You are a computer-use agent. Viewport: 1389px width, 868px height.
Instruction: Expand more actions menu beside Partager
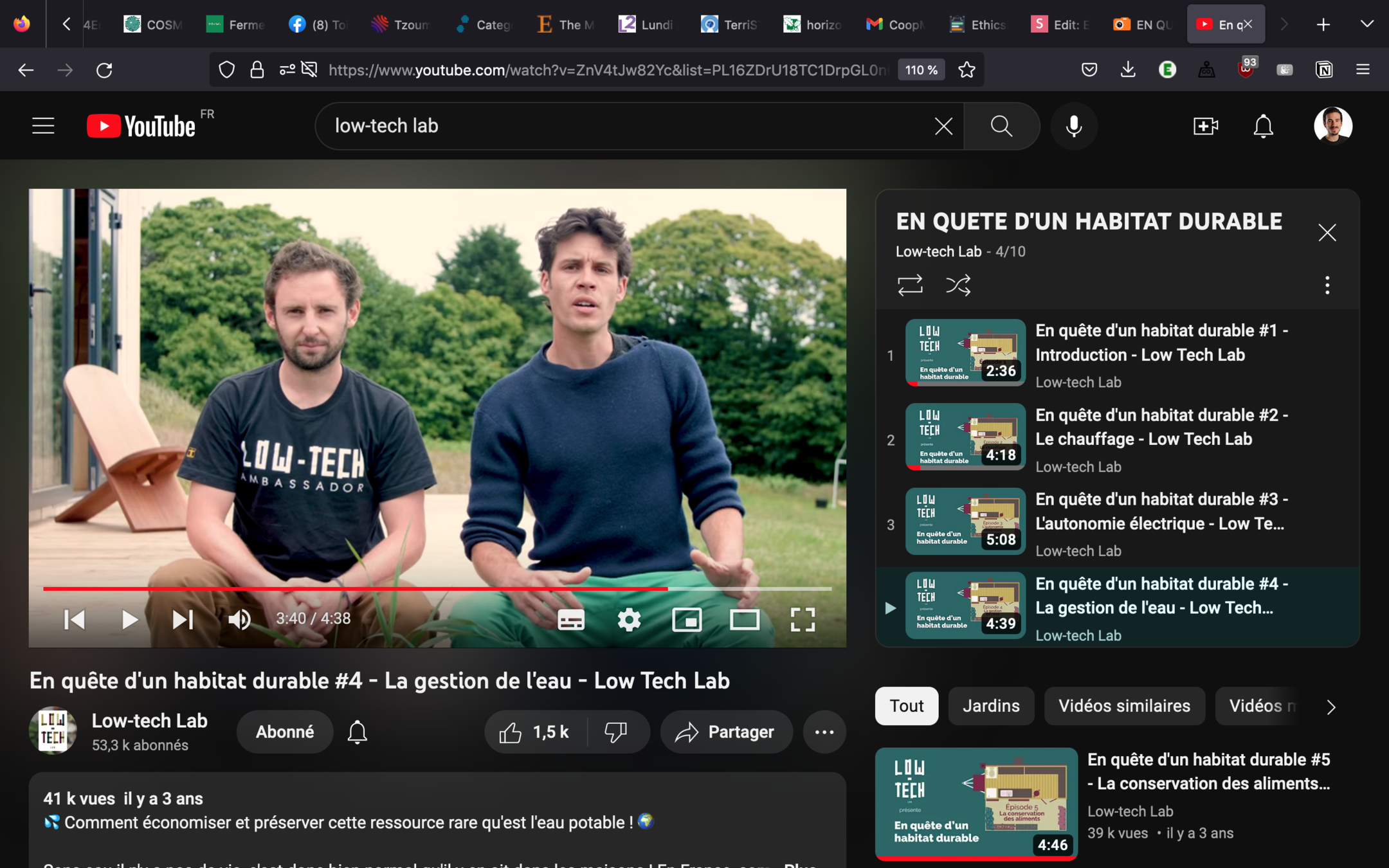[x=824, y=732]
